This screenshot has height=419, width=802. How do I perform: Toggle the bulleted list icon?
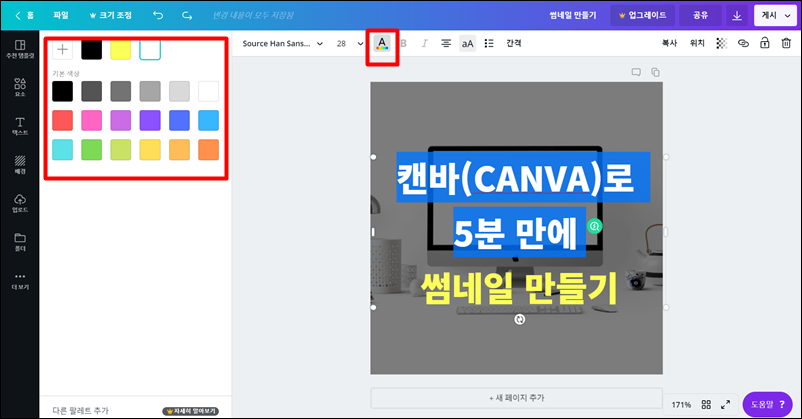tap(489, 43)
